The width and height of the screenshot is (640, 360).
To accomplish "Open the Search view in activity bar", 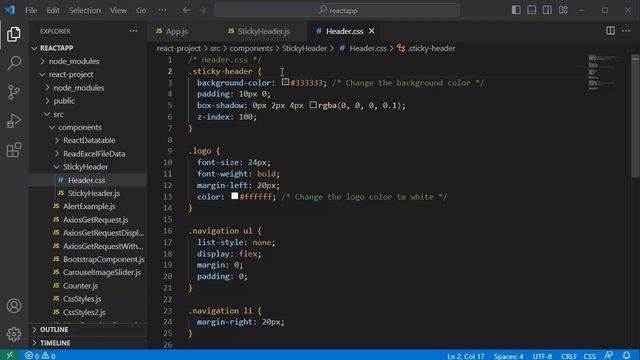I will pyautogui.click(x=14, y=63).
